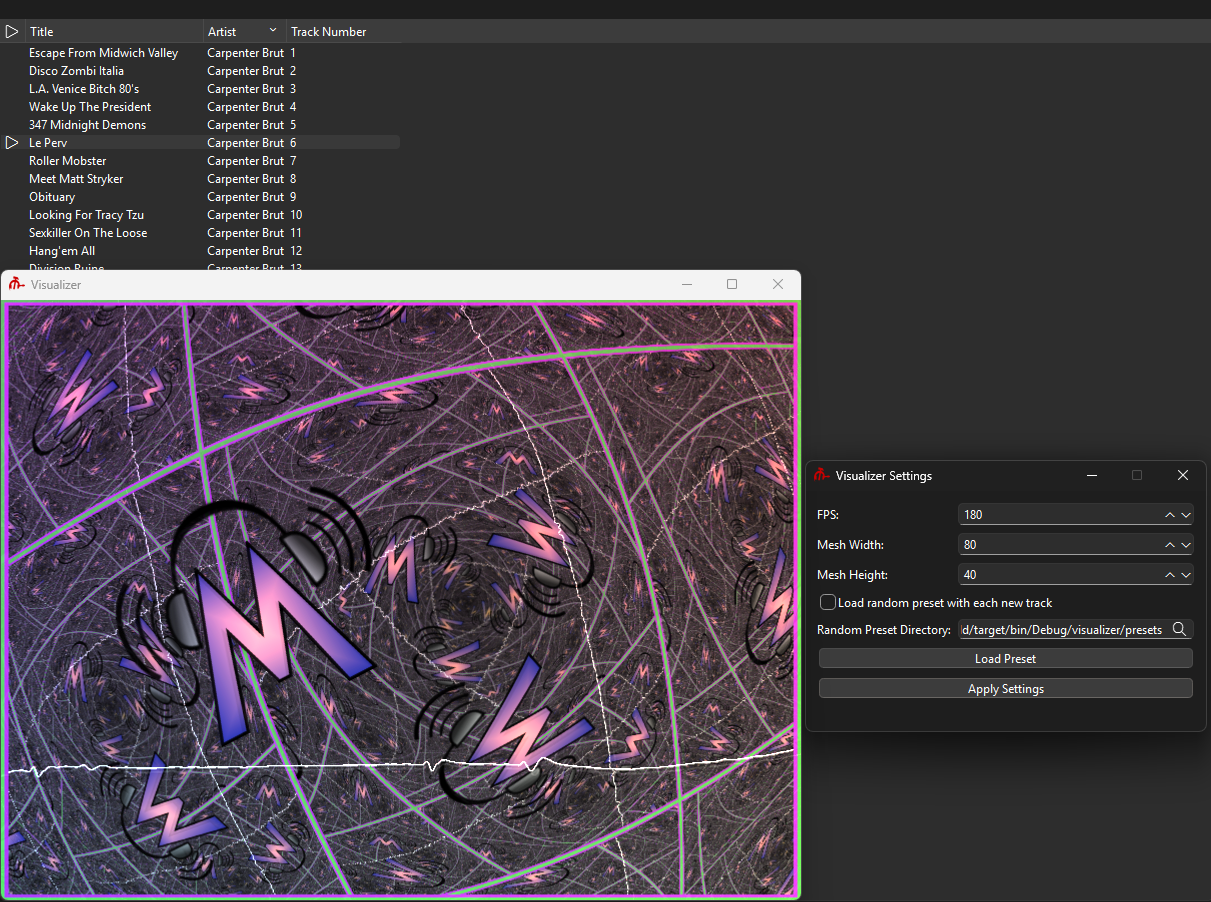Decrease FPS with the down arrow
The width and height of the screenshot is (1211, 902).
[x=1186, y=515]
